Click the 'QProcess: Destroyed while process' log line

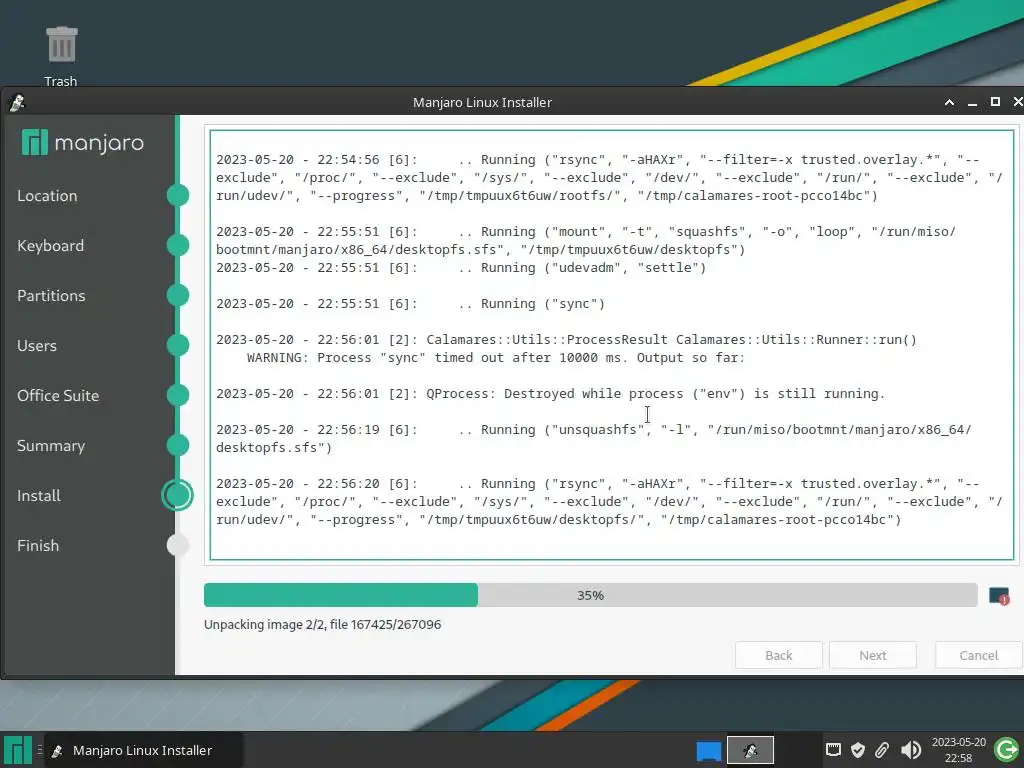551,394
